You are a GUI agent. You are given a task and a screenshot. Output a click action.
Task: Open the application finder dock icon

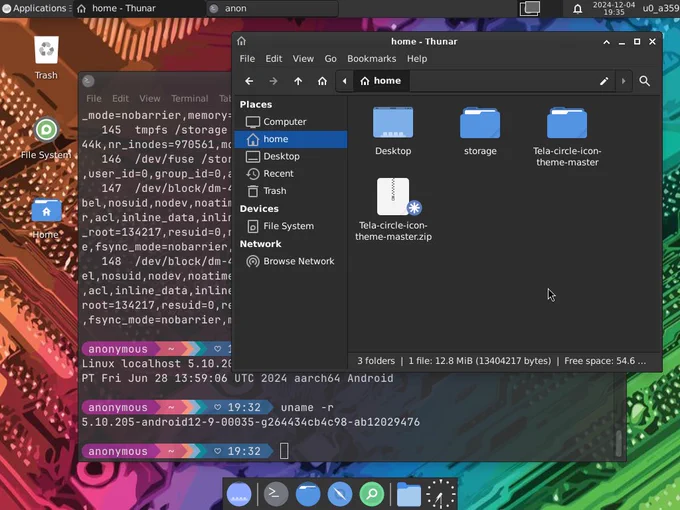tap(372, 494)
